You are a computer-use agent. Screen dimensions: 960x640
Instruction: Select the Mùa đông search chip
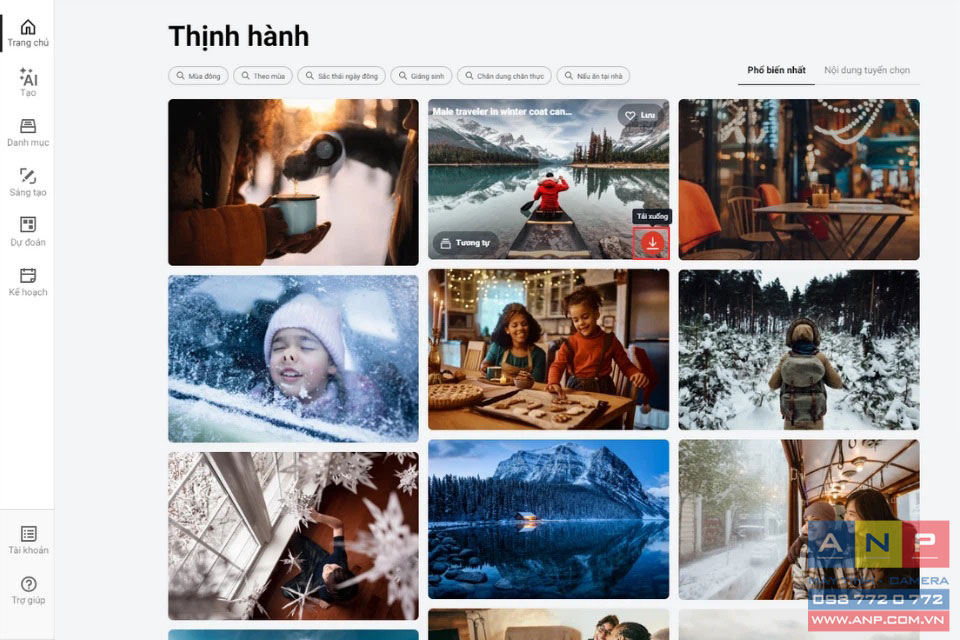(198, 76)
